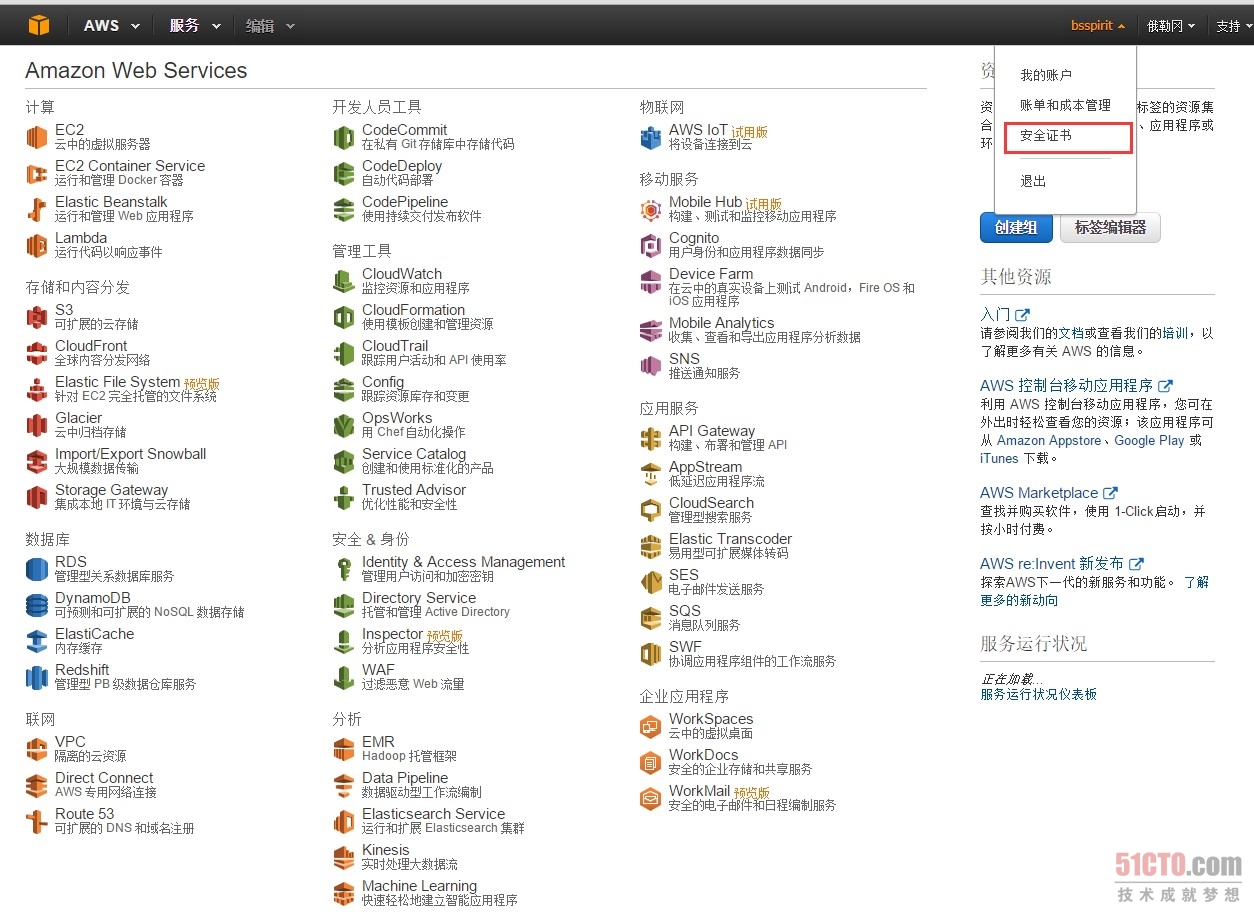Select the RDS database icon
The width and height of the screenshot is (1254, 916).
tap(37, 569)
